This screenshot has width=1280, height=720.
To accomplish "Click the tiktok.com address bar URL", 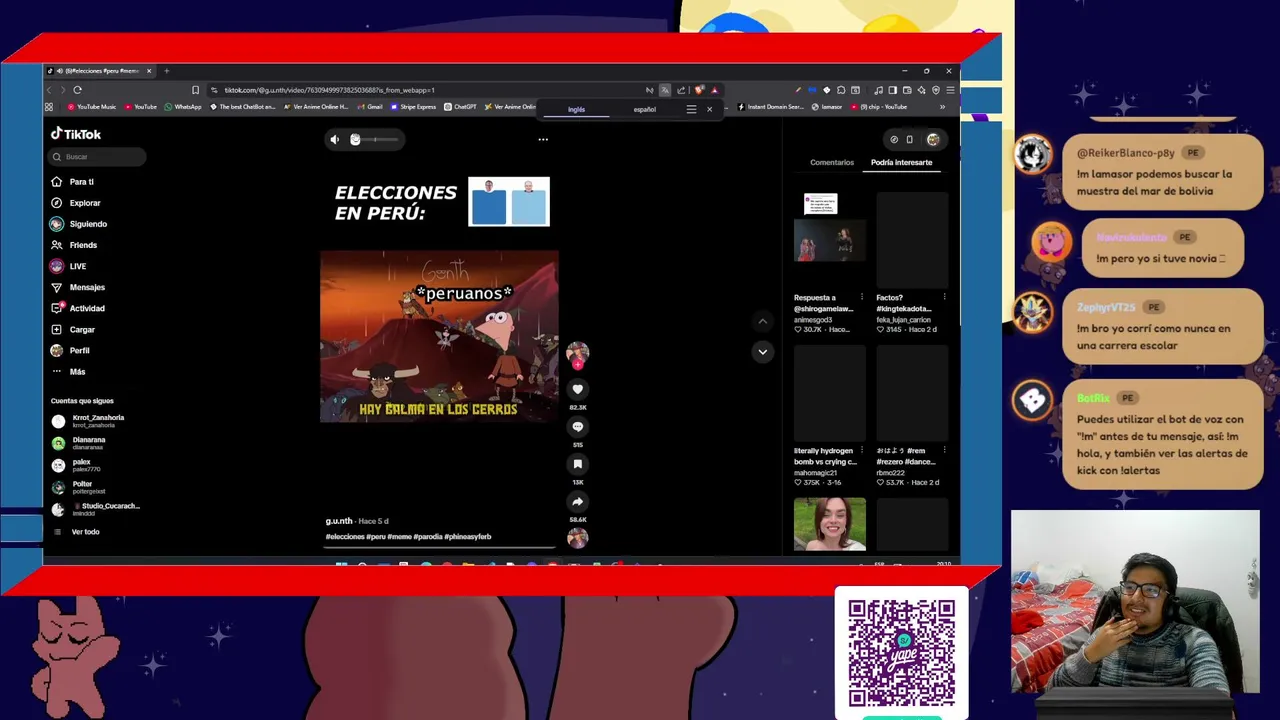I will (329, 90).
